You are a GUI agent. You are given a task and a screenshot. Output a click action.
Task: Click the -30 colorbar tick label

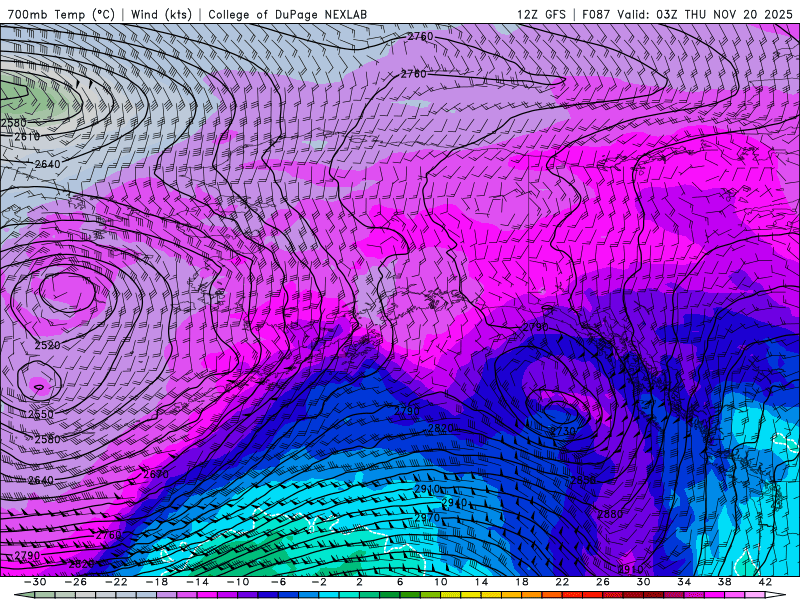pyautogui.click(x=35, y=582)
